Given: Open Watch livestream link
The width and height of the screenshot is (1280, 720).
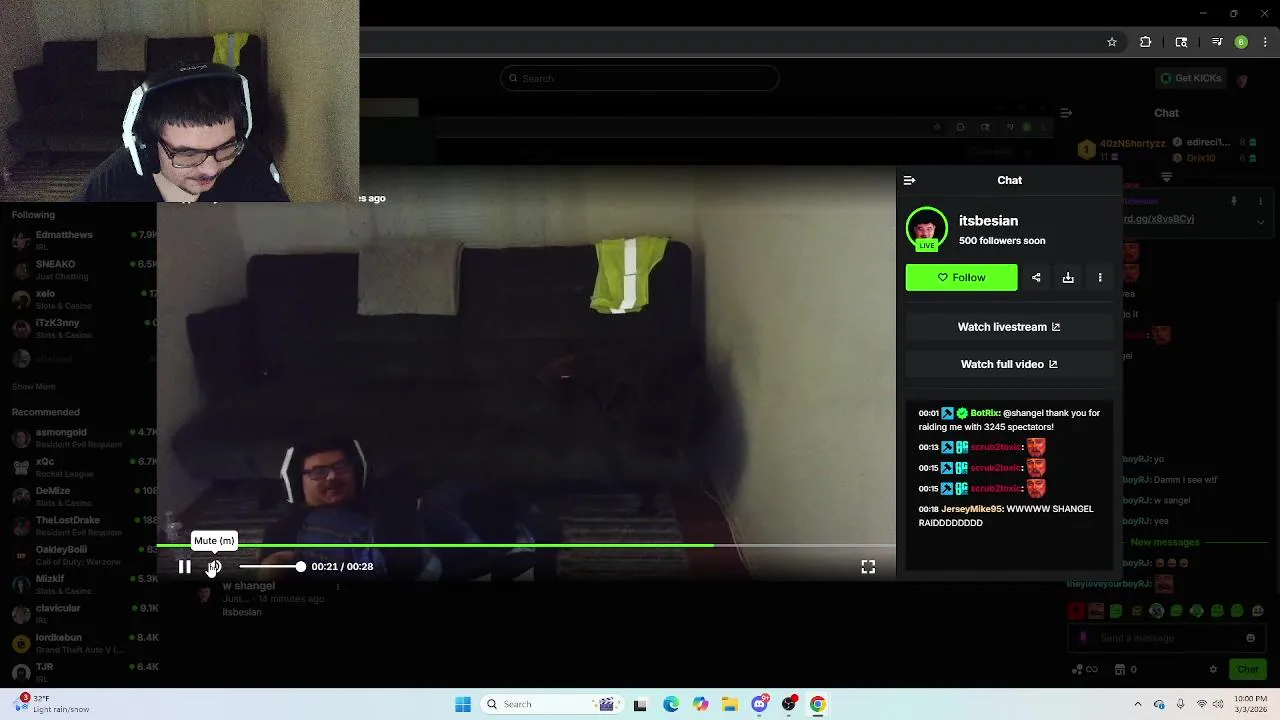Looking at the screenshot, I should pos(1009,327).
